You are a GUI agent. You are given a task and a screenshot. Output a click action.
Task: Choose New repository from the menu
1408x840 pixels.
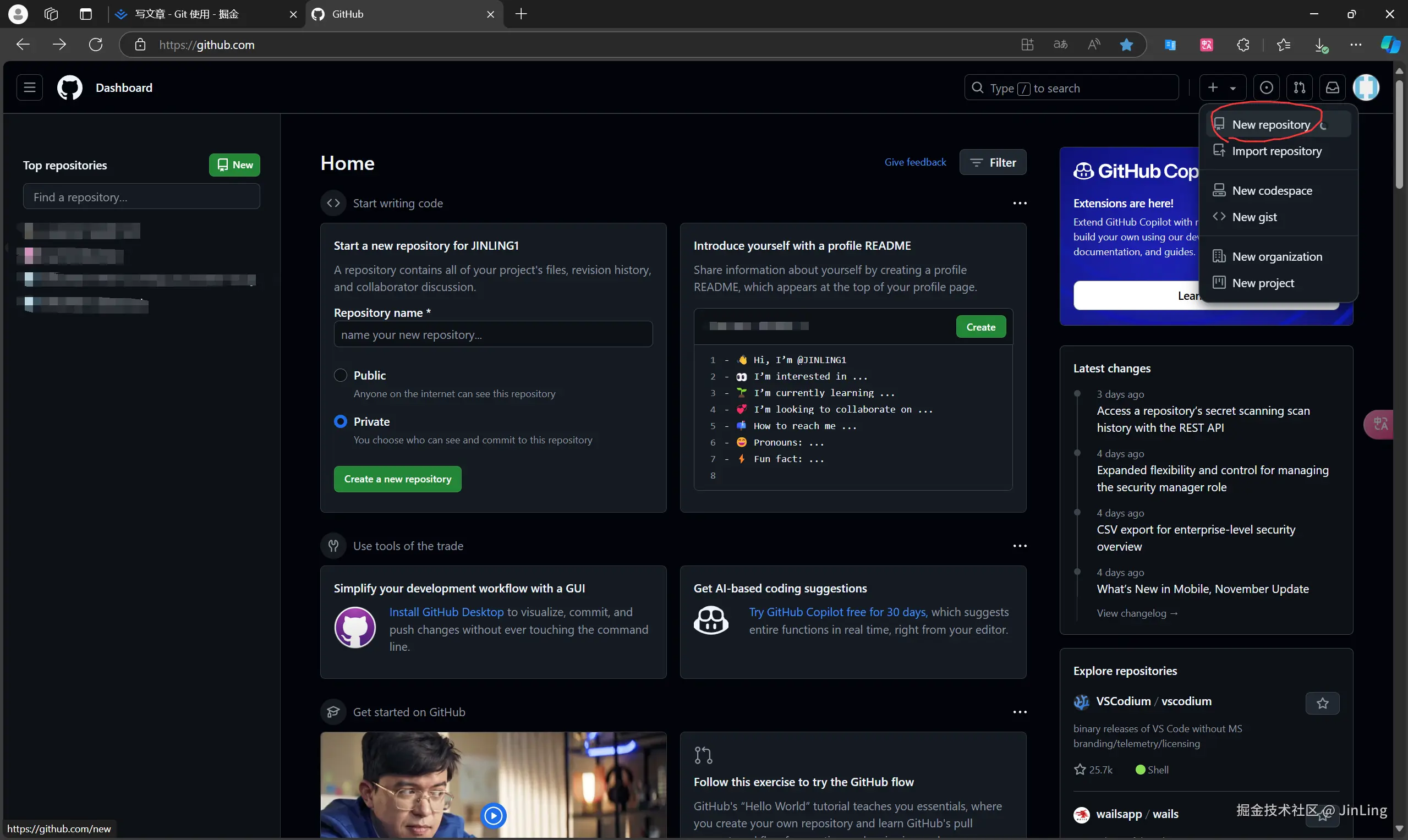click(1270, 124)
